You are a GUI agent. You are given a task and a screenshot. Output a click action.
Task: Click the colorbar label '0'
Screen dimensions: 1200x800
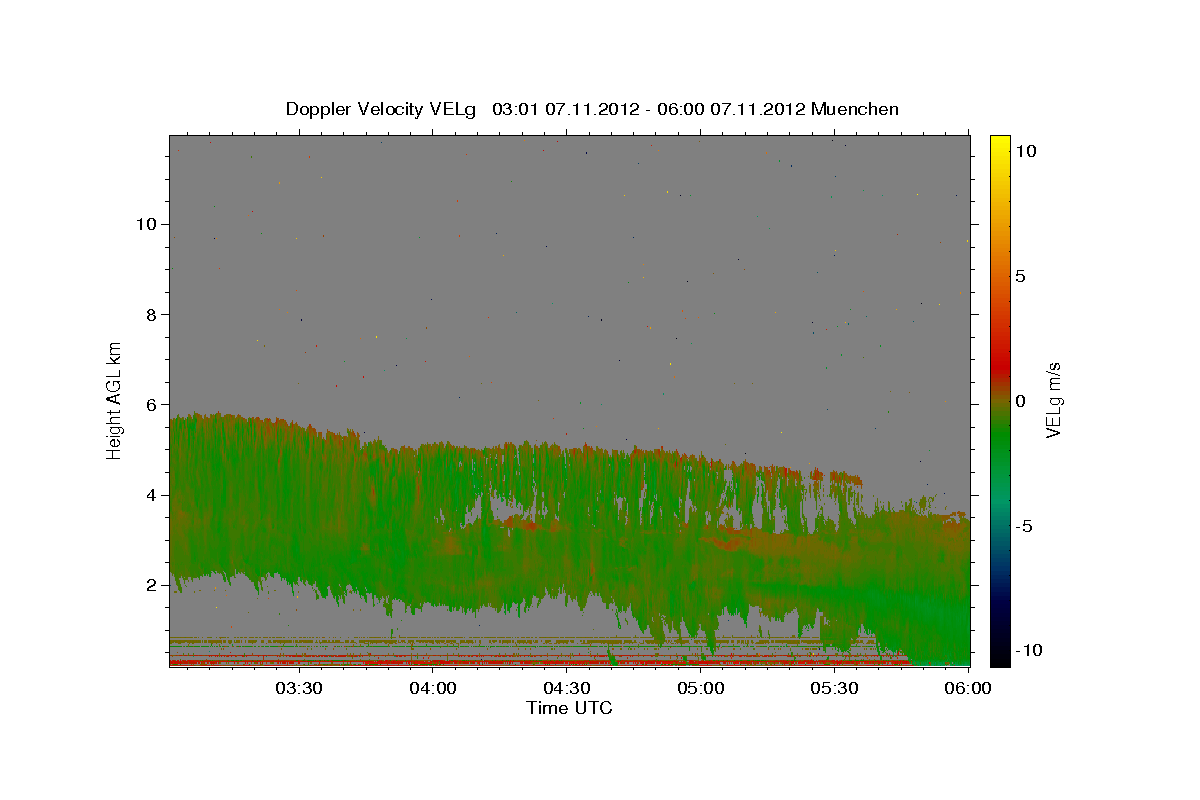[x=1020, y=401]
